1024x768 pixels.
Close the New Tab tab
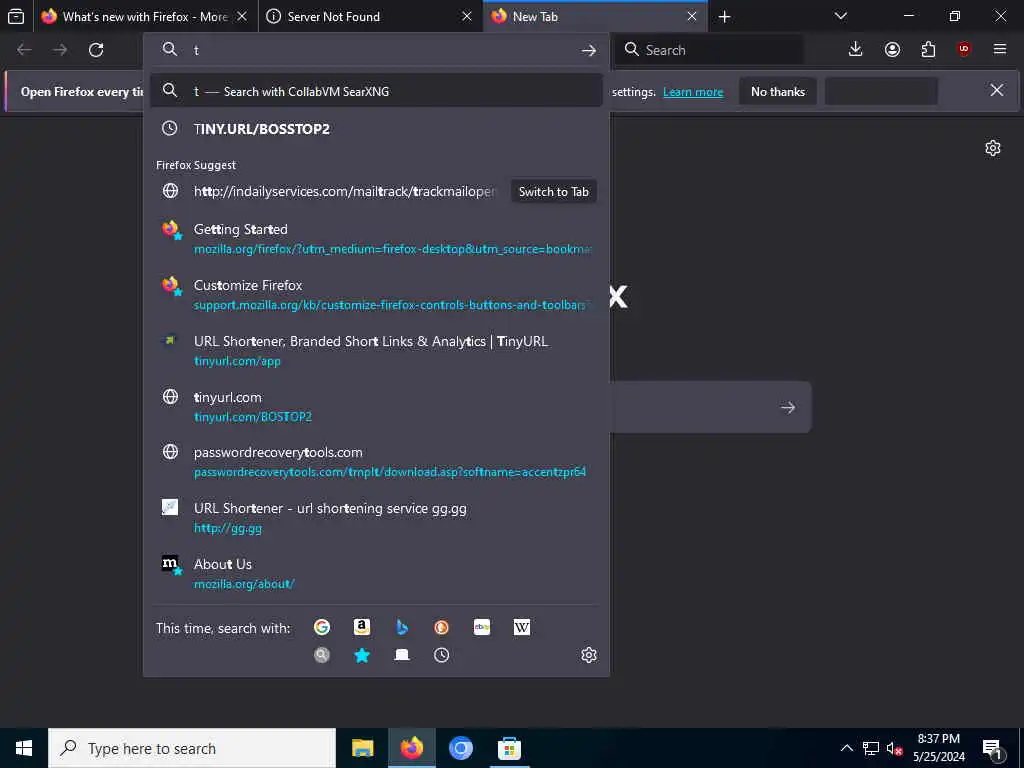pos(692,16)
